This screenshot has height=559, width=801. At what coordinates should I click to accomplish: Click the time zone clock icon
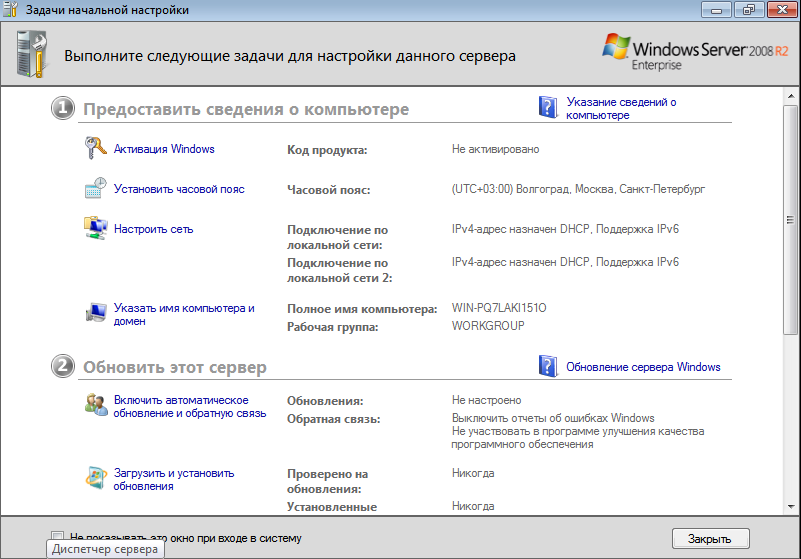[x=96, y=188]
